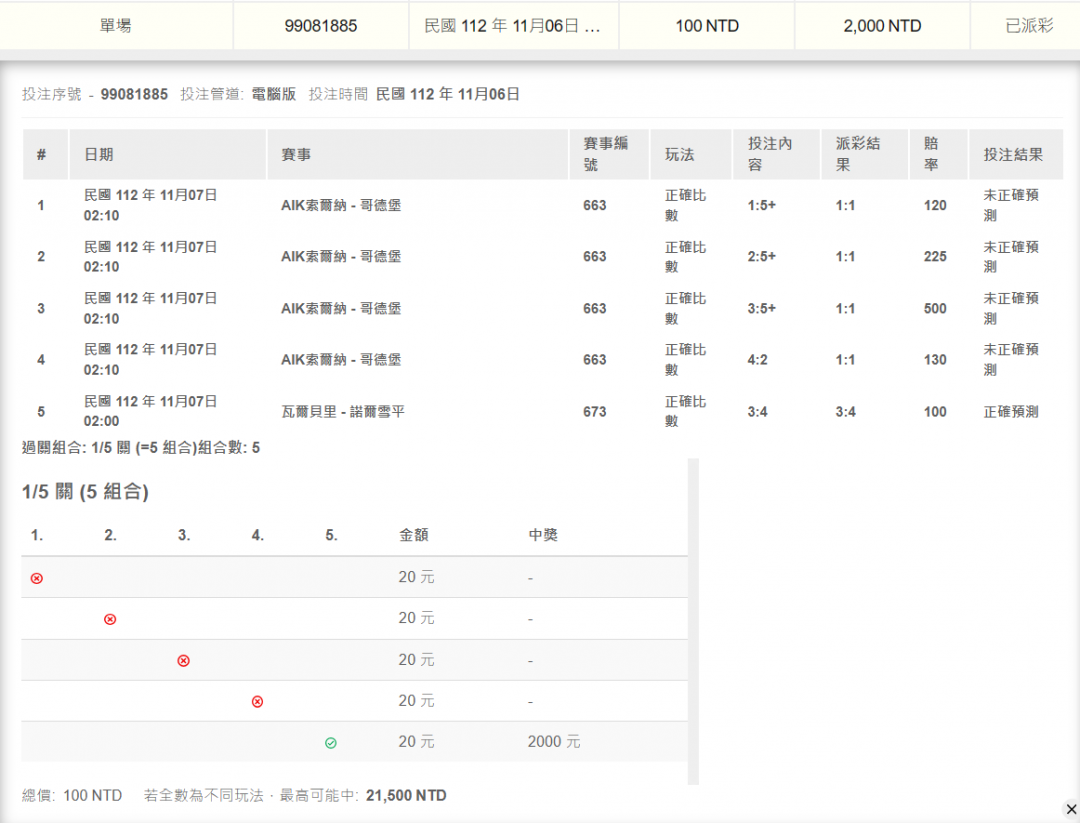This screenshot has width=1080, height=823.
Task: Click the vertical scrollbar beside the combinations table
Action: (693, 620)
